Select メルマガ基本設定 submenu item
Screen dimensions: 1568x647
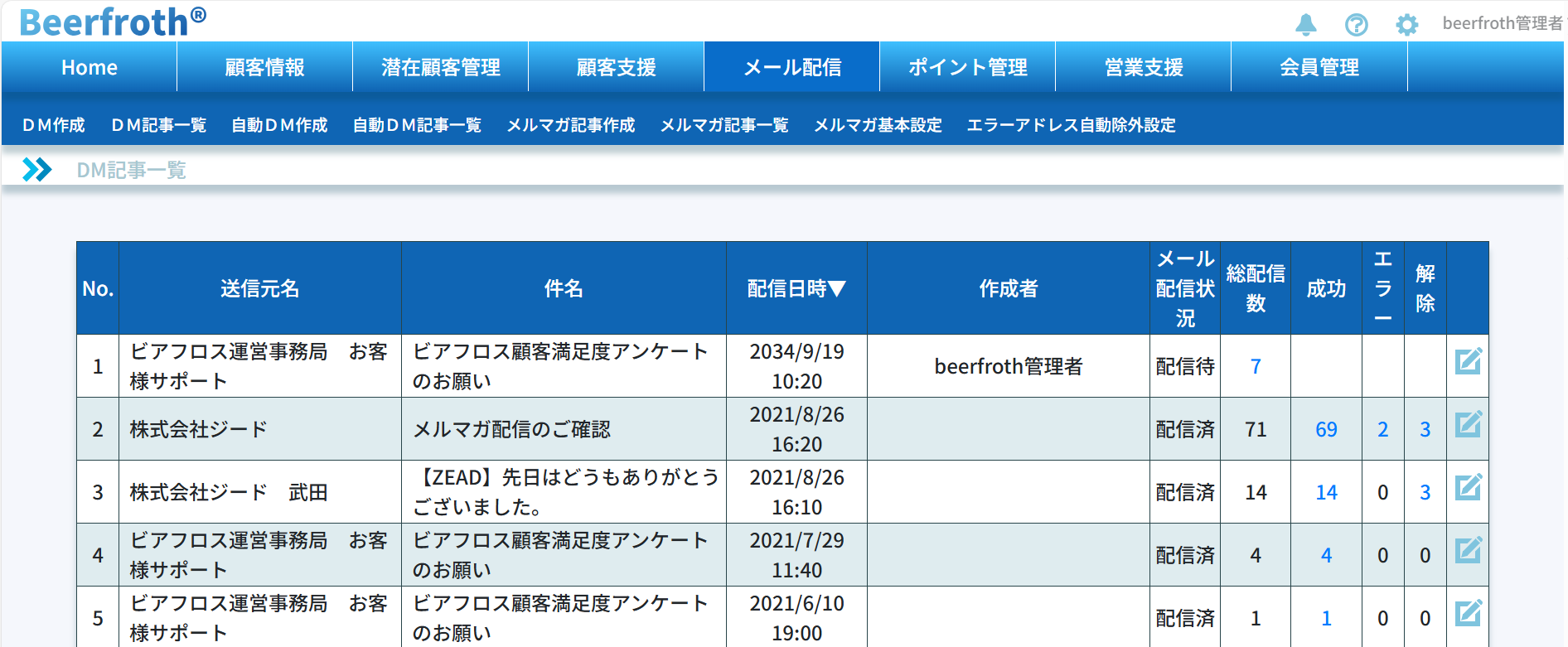[878, 125]
